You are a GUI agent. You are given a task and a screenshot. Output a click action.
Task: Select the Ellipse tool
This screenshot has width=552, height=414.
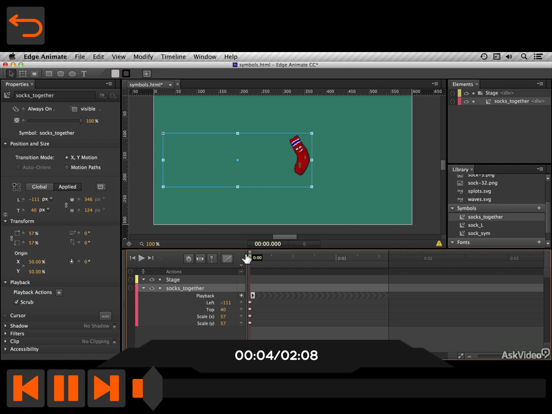coord(72,74)
